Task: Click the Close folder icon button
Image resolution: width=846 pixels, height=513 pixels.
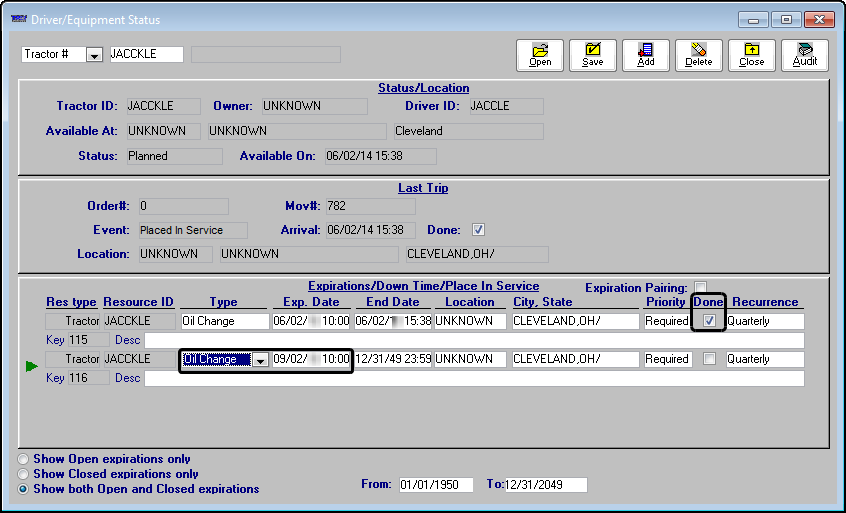Action: click(x=752, y=55)
